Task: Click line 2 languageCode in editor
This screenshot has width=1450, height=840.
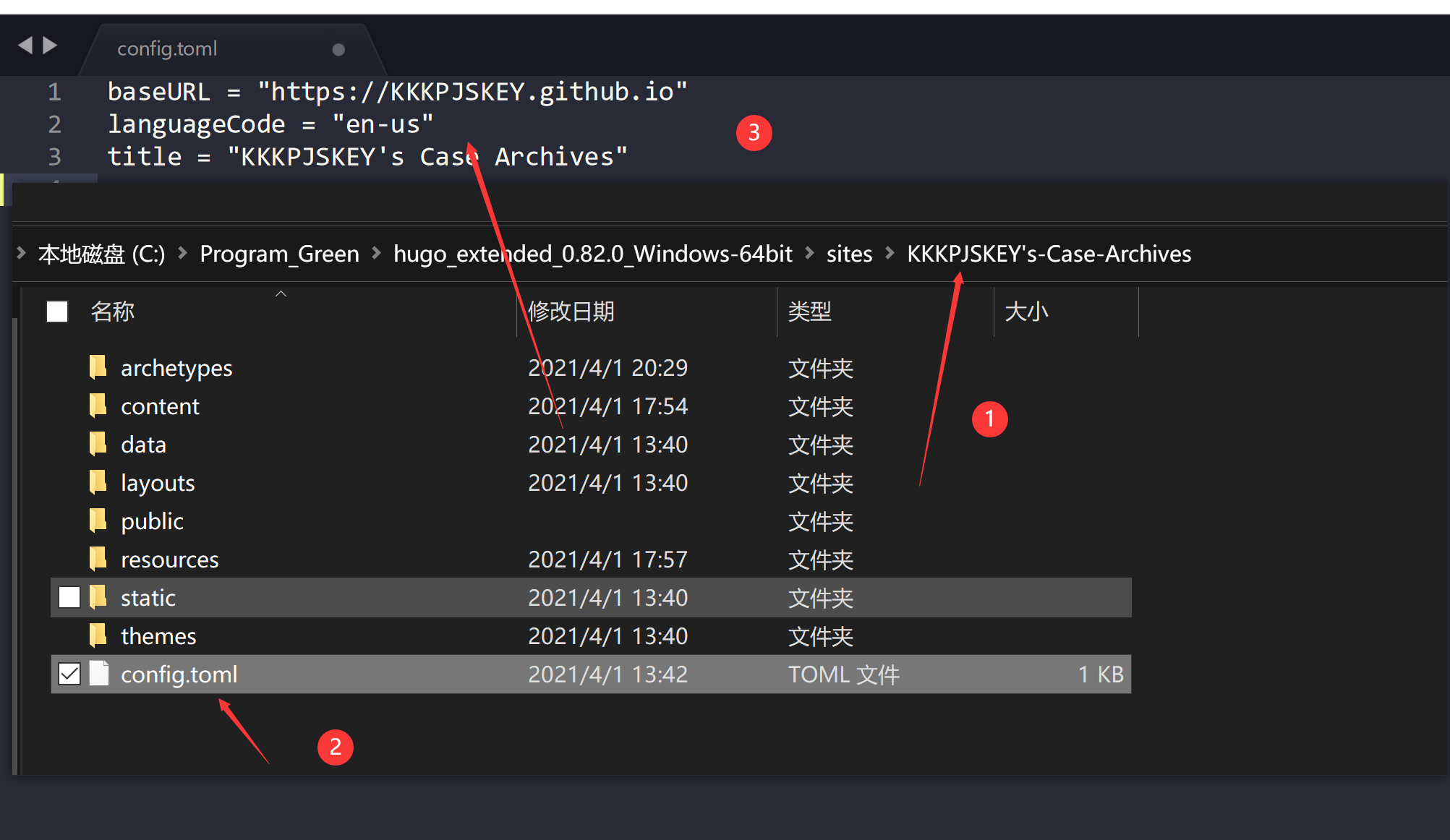Action: (x=197, y=124)
